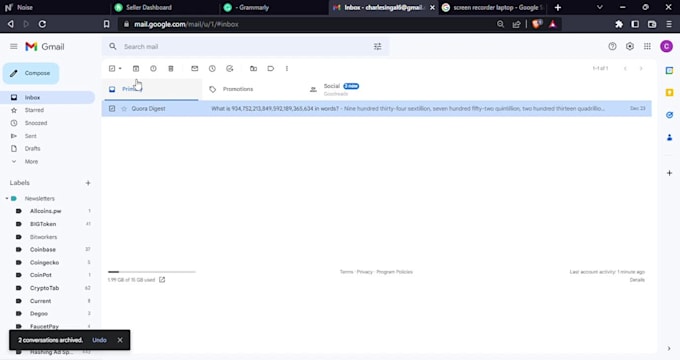Viewport: 680px width, 360px height.
Task: Reload the page with refresh icon
Action: coord(42,24)
